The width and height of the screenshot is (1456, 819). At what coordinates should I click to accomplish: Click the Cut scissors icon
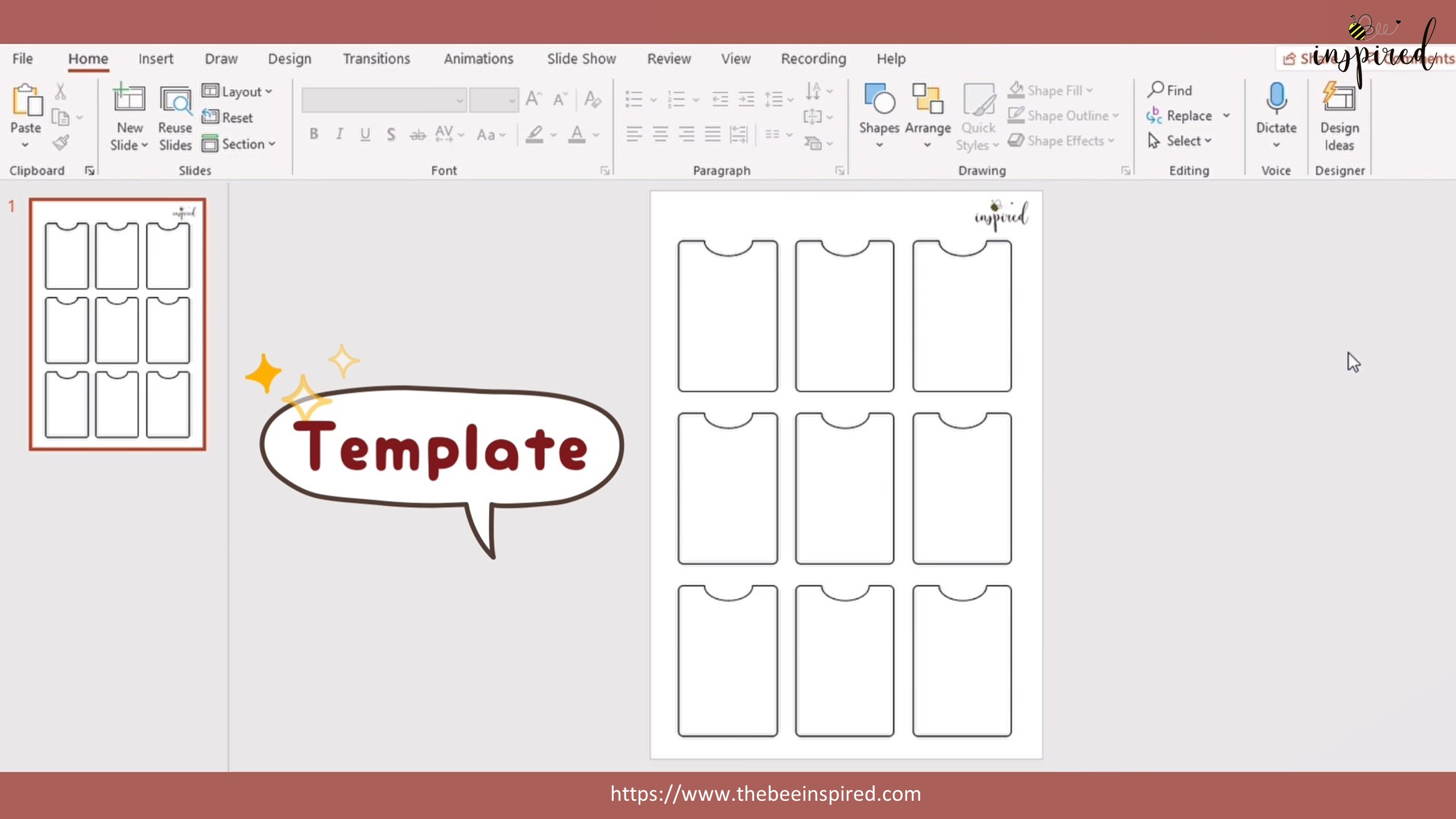point(60,91)
